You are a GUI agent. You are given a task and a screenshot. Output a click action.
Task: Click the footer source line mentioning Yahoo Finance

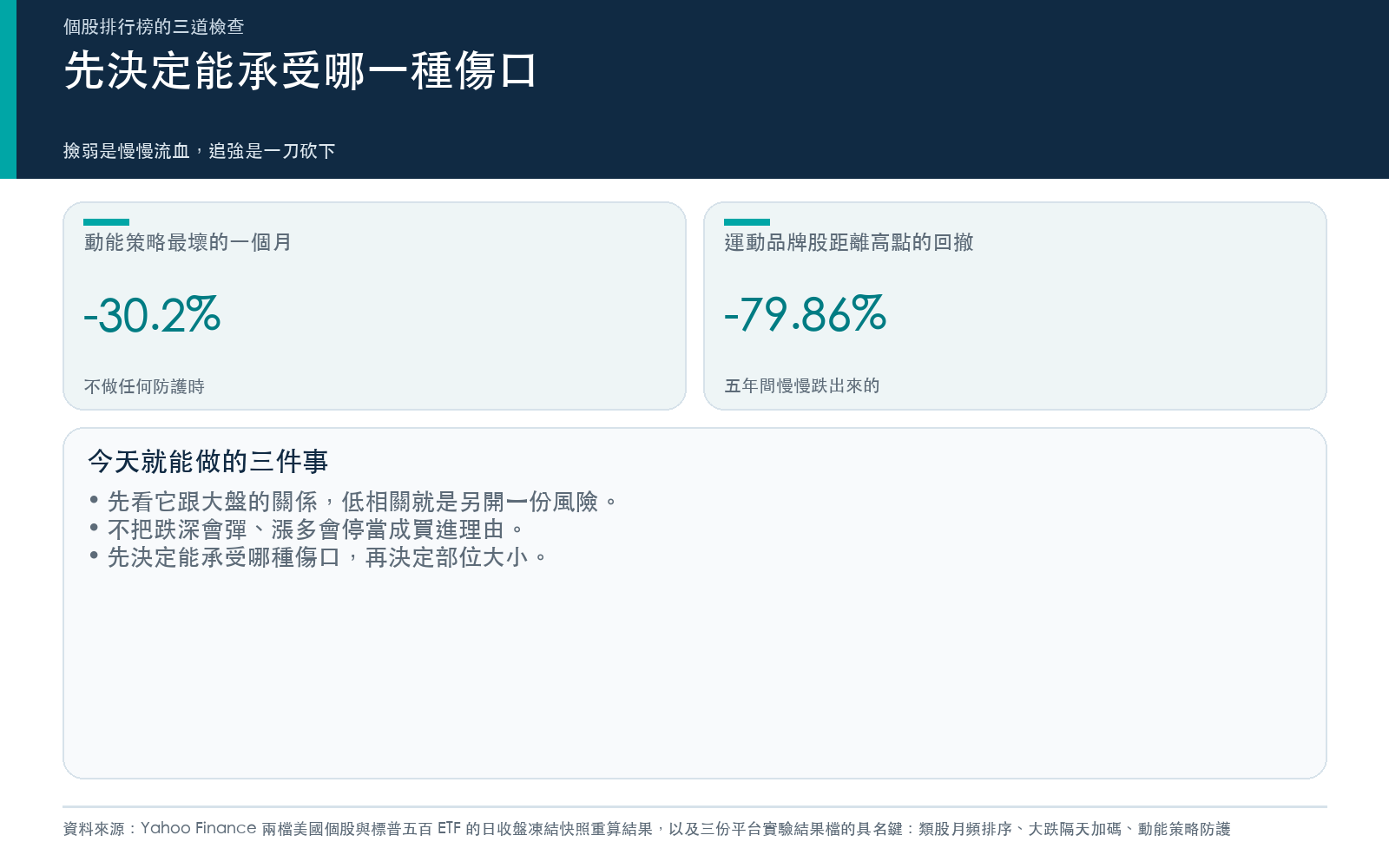point(647,829)
